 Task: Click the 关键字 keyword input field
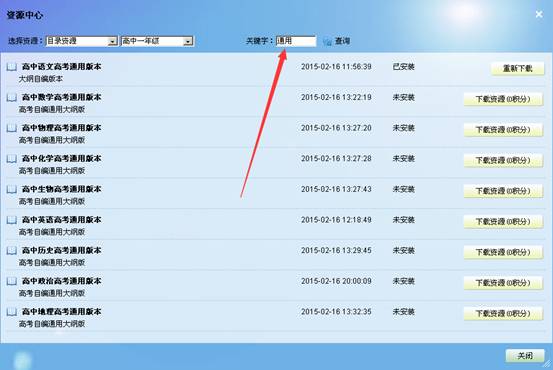click(296, 41)
